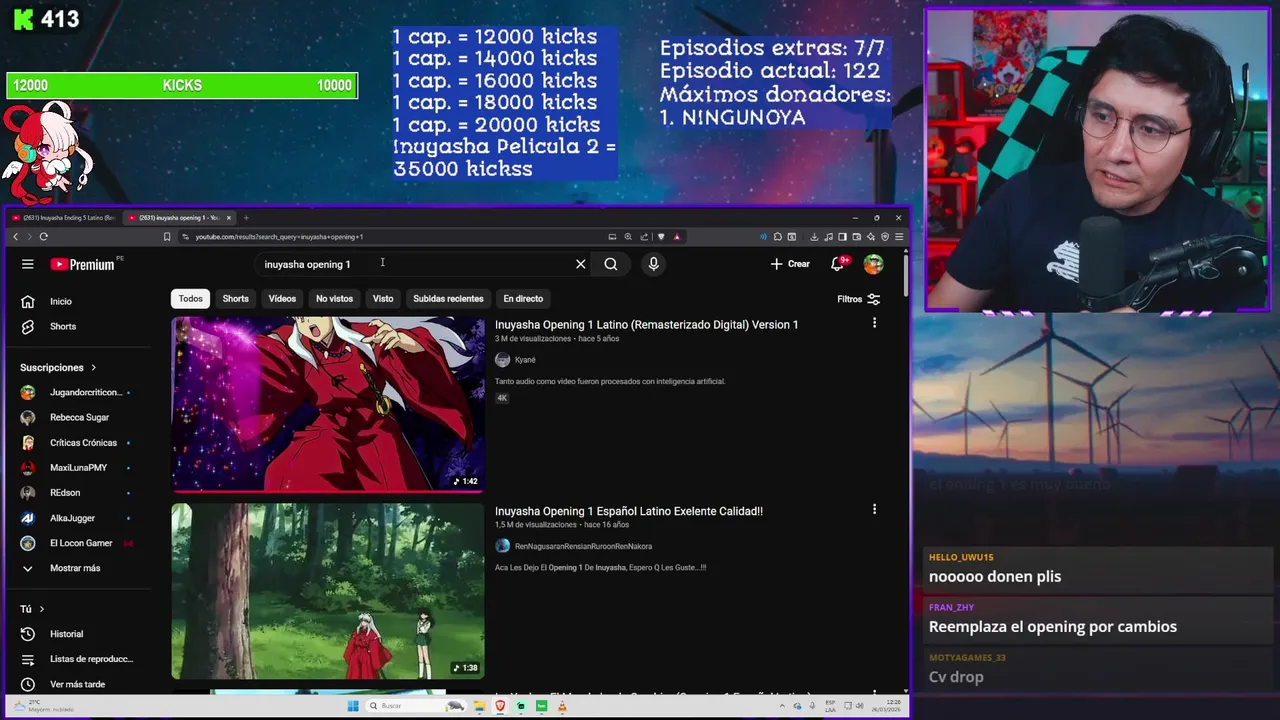Select the No vistos filter chip
Image resolution: width=1280 pixels, height=720 pixels.
(334, 299)
